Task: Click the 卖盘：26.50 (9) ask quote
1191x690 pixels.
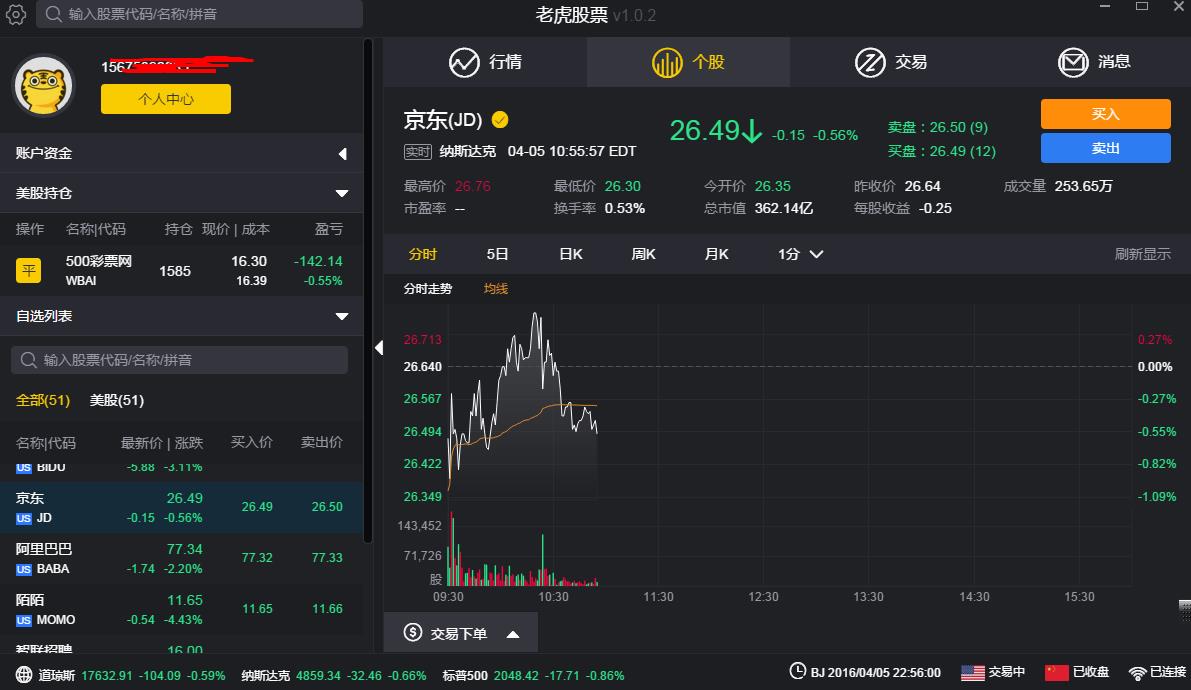Action: coord(938,127)
